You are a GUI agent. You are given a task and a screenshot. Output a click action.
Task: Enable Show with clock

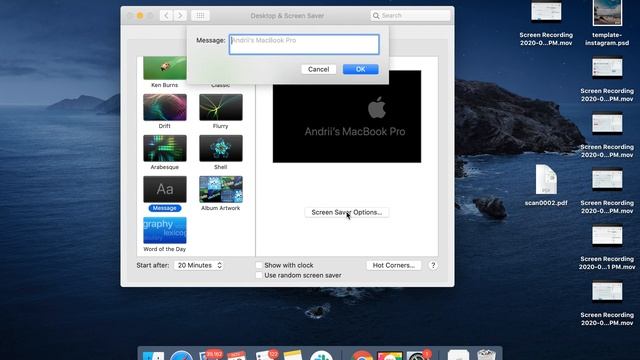pos(259,265)
